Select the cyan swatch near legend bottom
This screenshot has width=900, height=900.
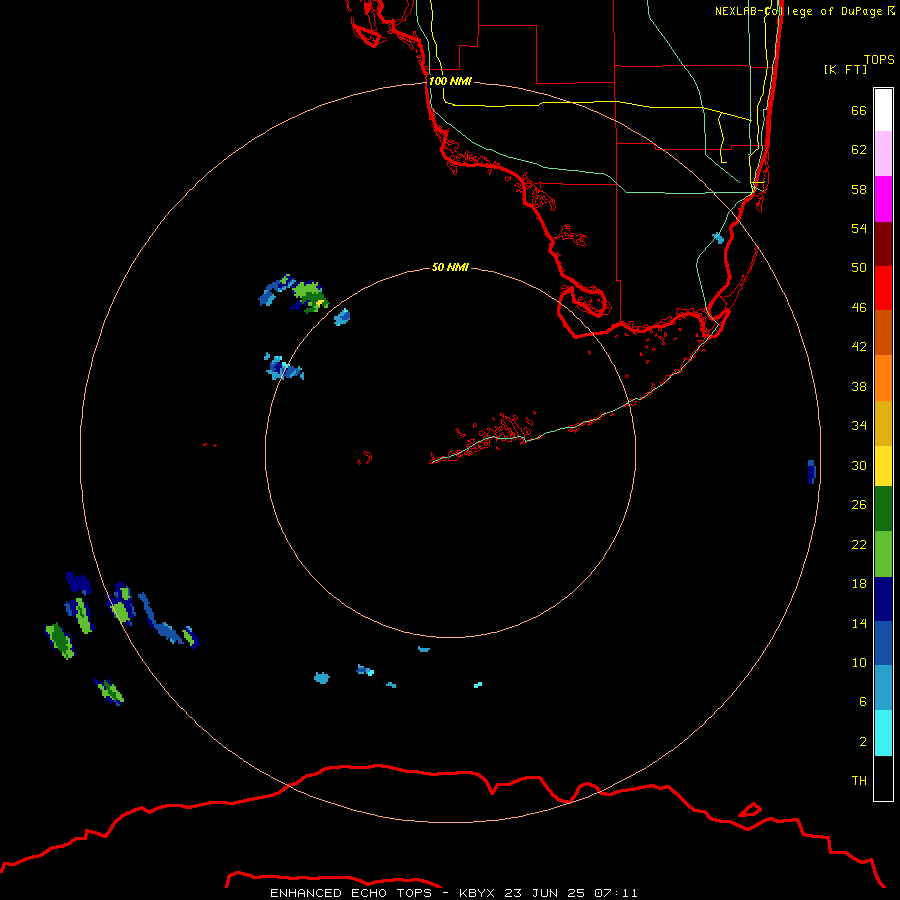(x=883, y=733)
